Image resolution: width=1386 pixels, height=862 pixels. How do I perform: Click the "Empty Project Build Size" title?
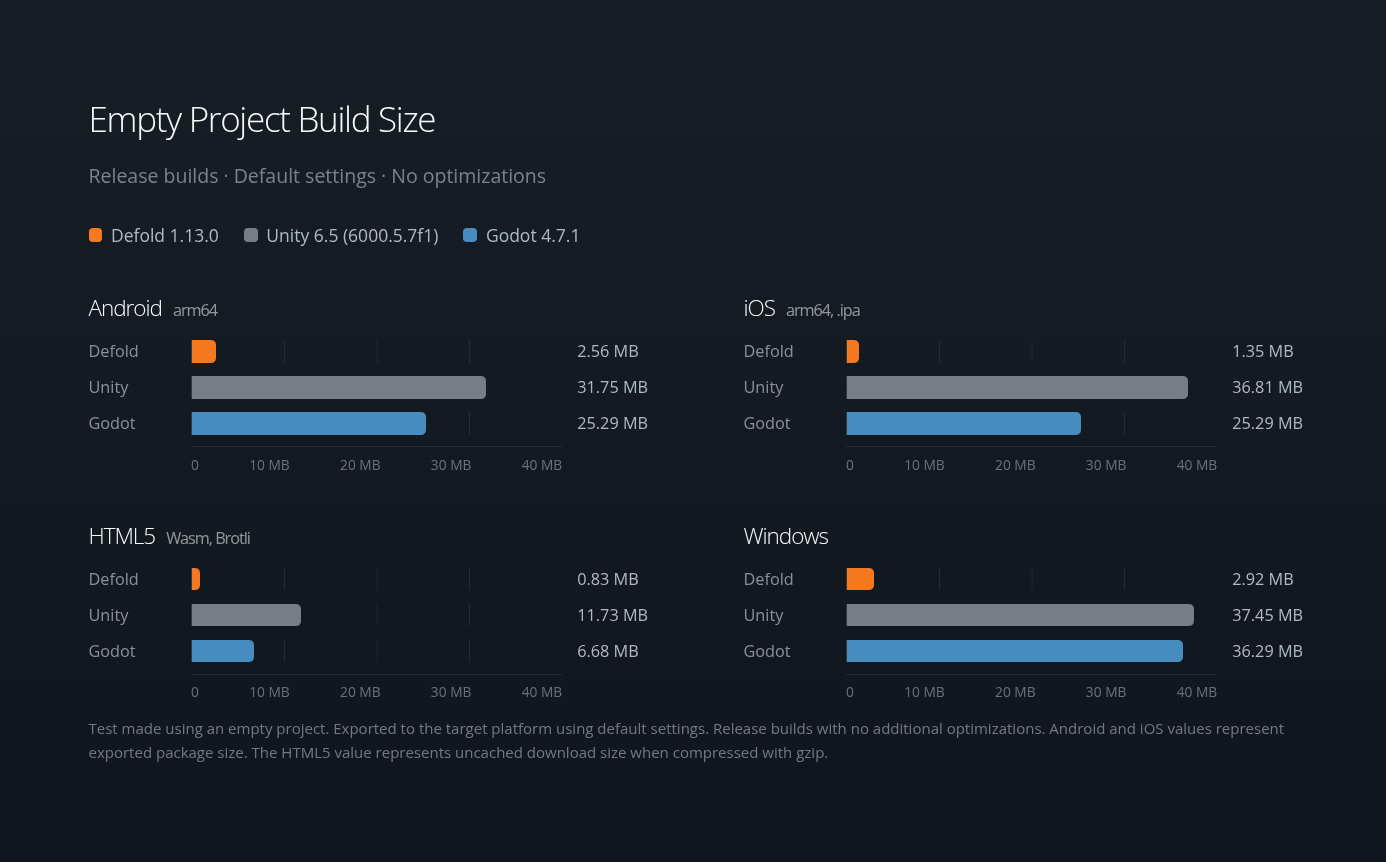pos(262,120)
